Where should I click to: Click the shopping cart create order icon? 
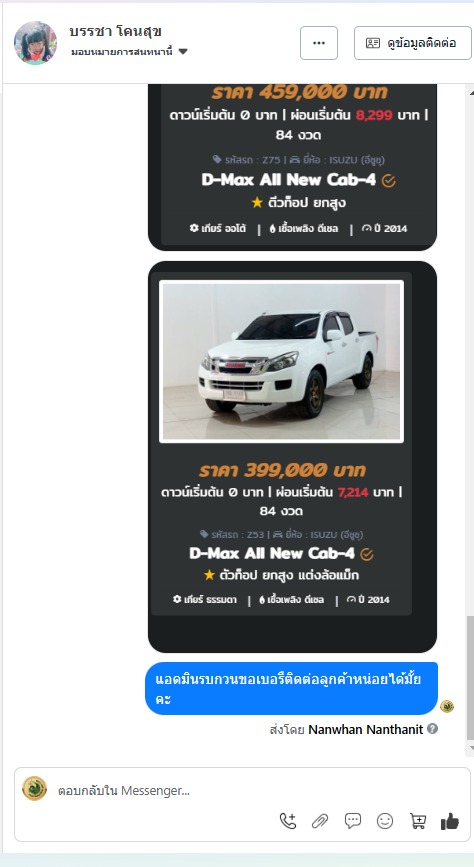tap(418, 821)
